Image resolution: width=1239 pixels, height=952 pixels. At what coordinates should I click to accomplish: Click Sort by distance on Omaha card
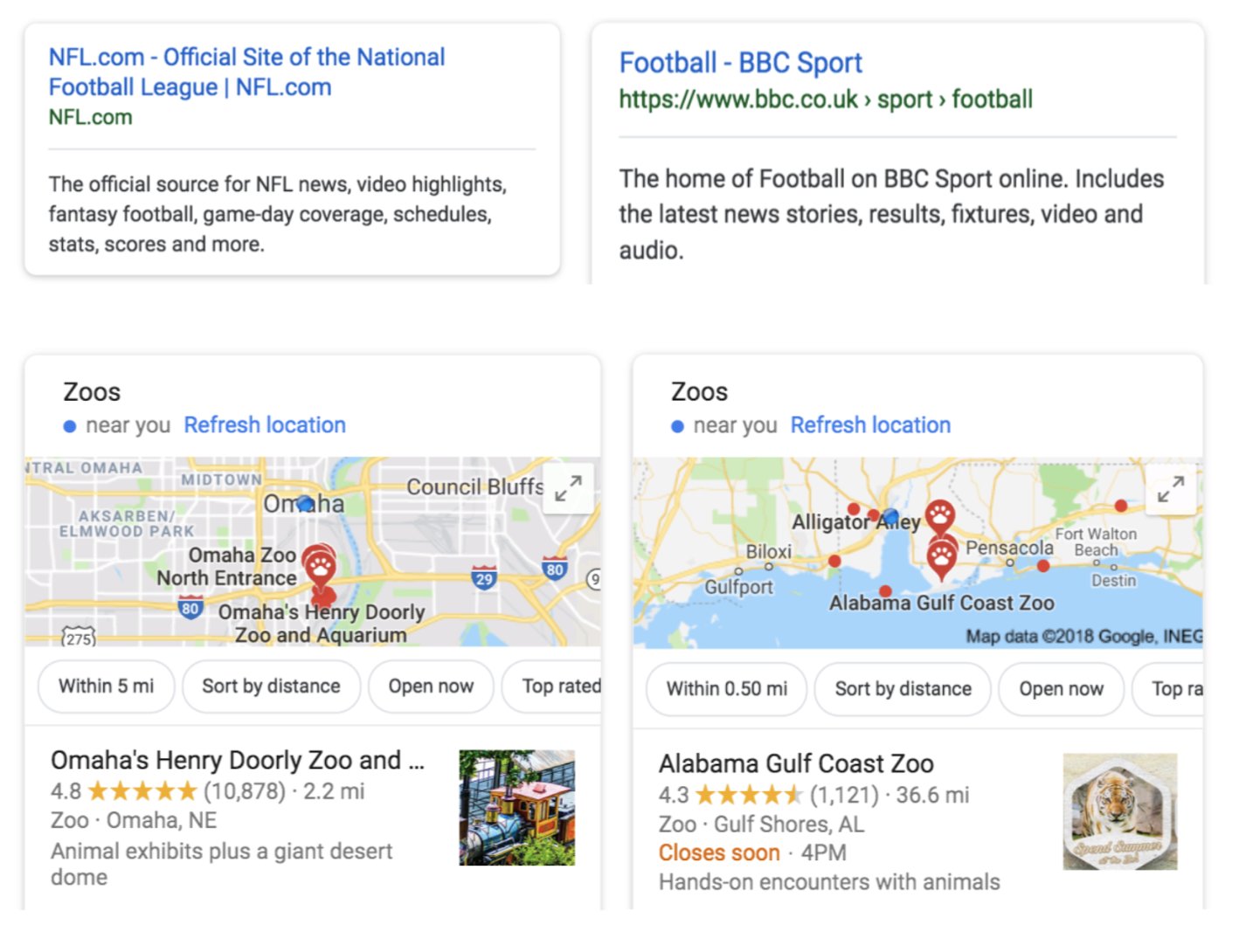pos(271,686)
